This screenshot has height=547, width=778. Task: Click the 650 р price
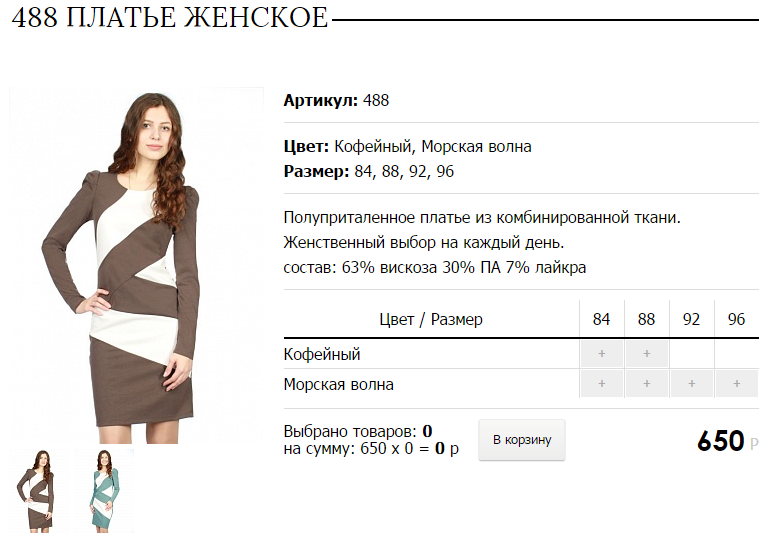(727, 441)
